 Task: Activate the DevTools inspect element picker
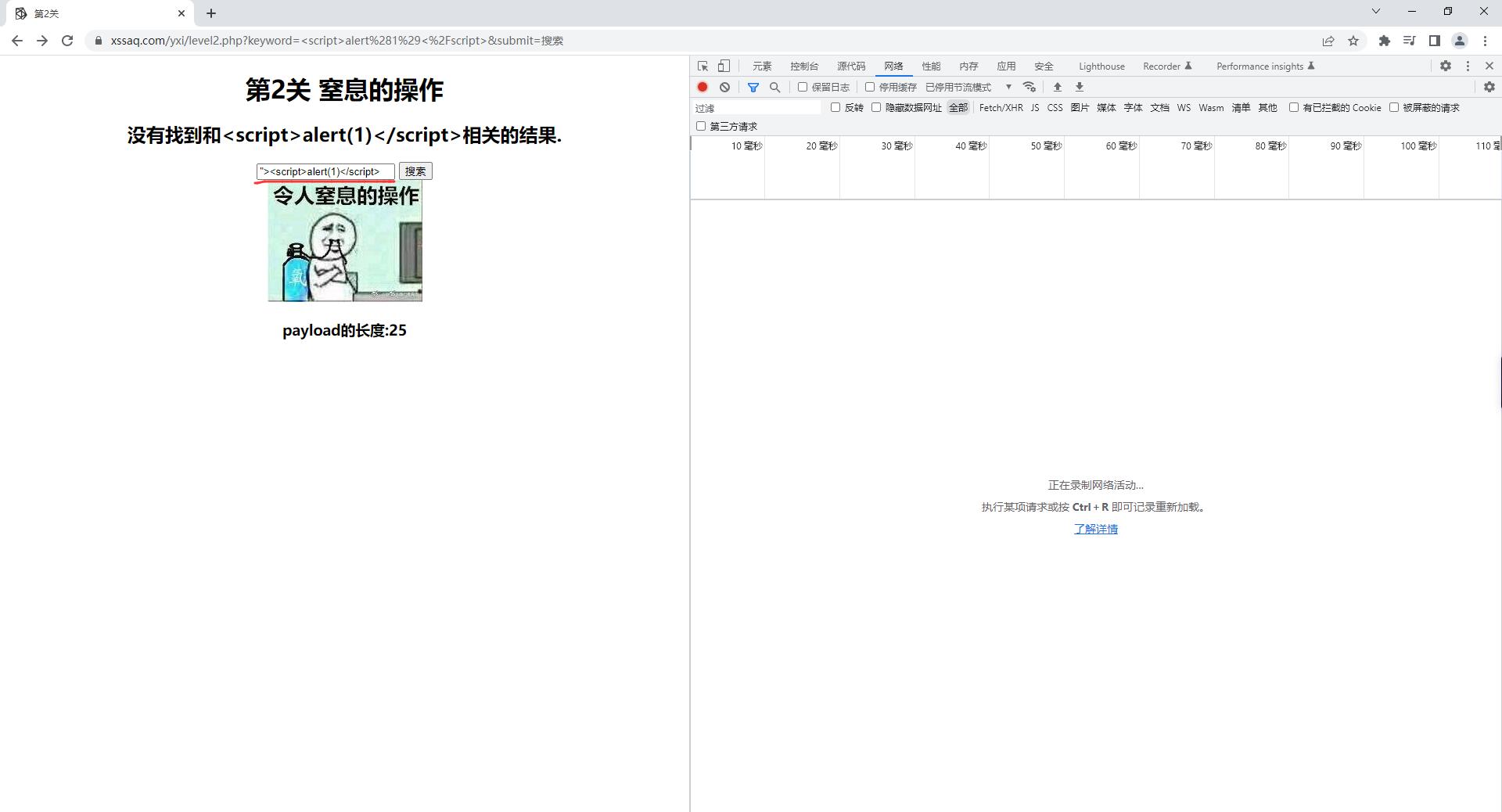(x=702, y=66)
